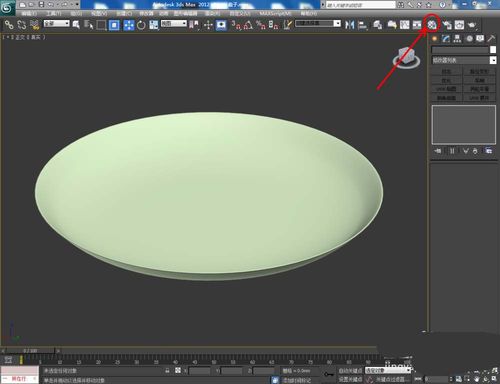The height and width of the screenshot is (384, 500).
Task: Click the ViewCube in the viewport
Action: tap(407, 57)
